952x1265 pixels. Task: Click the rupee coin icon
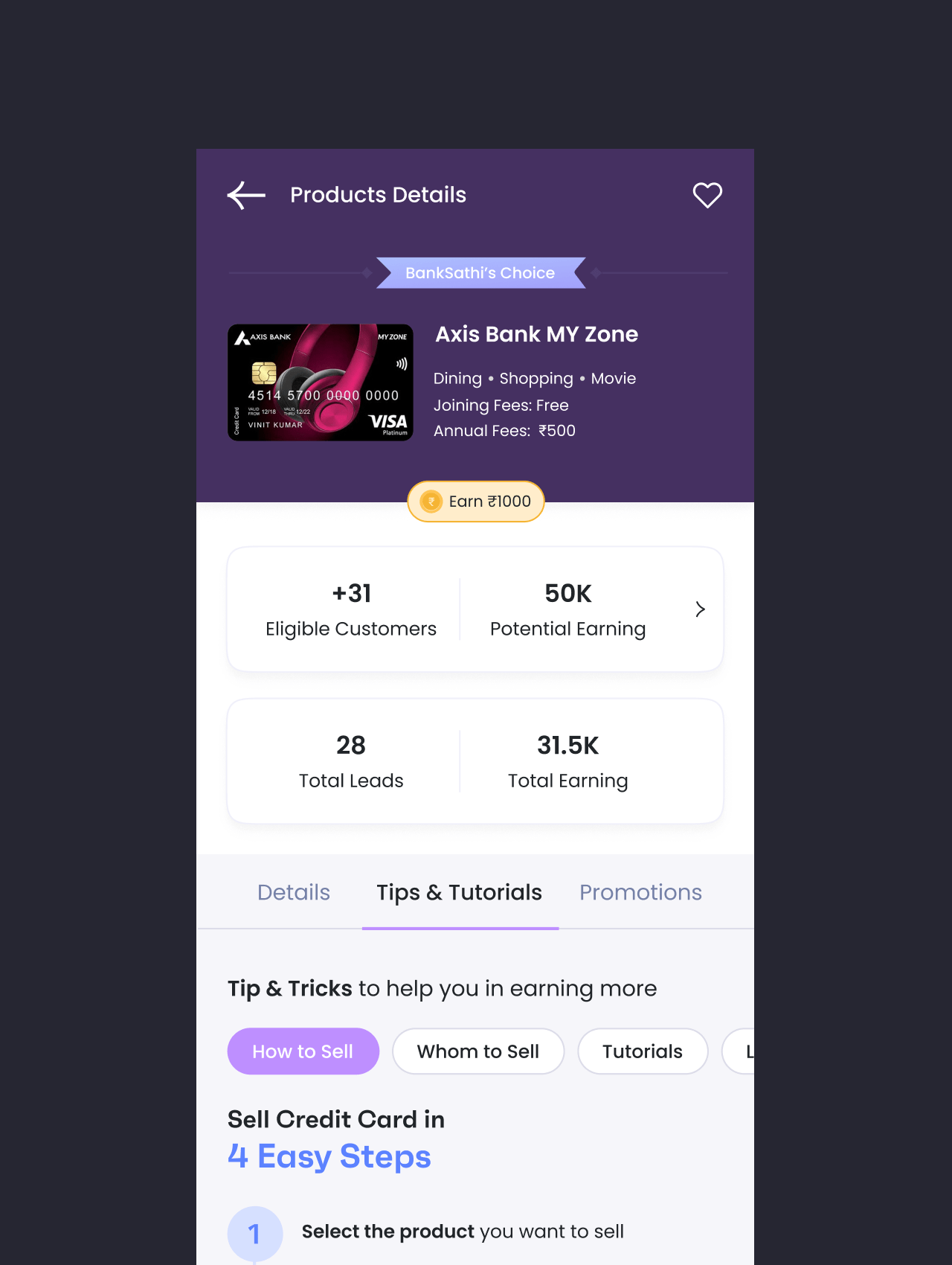431,502
